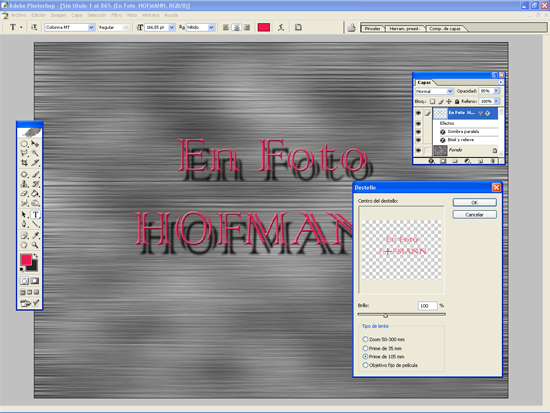Select the Zoom magnifier tool
This screenshot has width=550, height=413.
pyautogui.click(x=35, y=245)
